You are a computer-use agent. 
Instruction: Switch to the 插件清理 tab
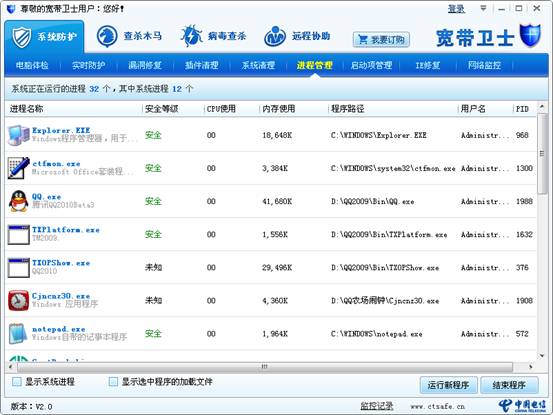pyautogui.click(x=202, y=65)
